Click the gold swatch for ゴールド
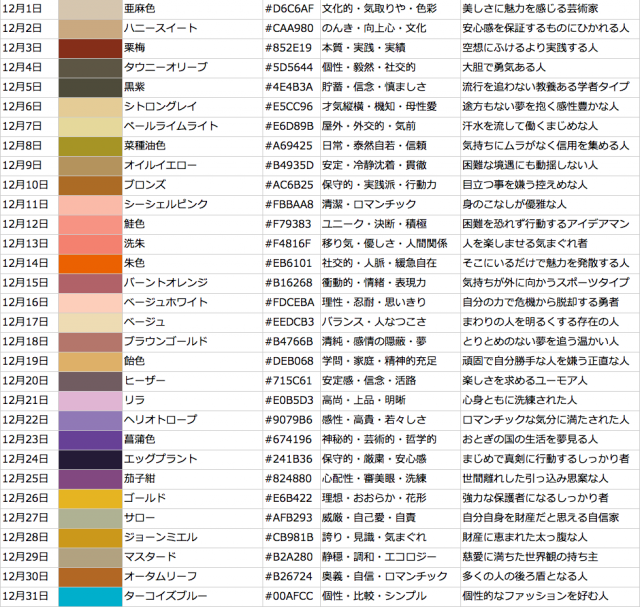This screenshot has height=607, width=640. pos(90,498)
